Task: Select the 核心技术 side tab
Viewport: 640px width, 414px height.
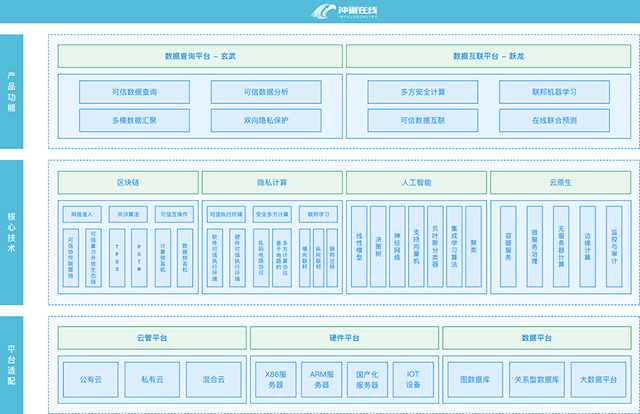Action: pyautogui.click(x=11, y=232)
